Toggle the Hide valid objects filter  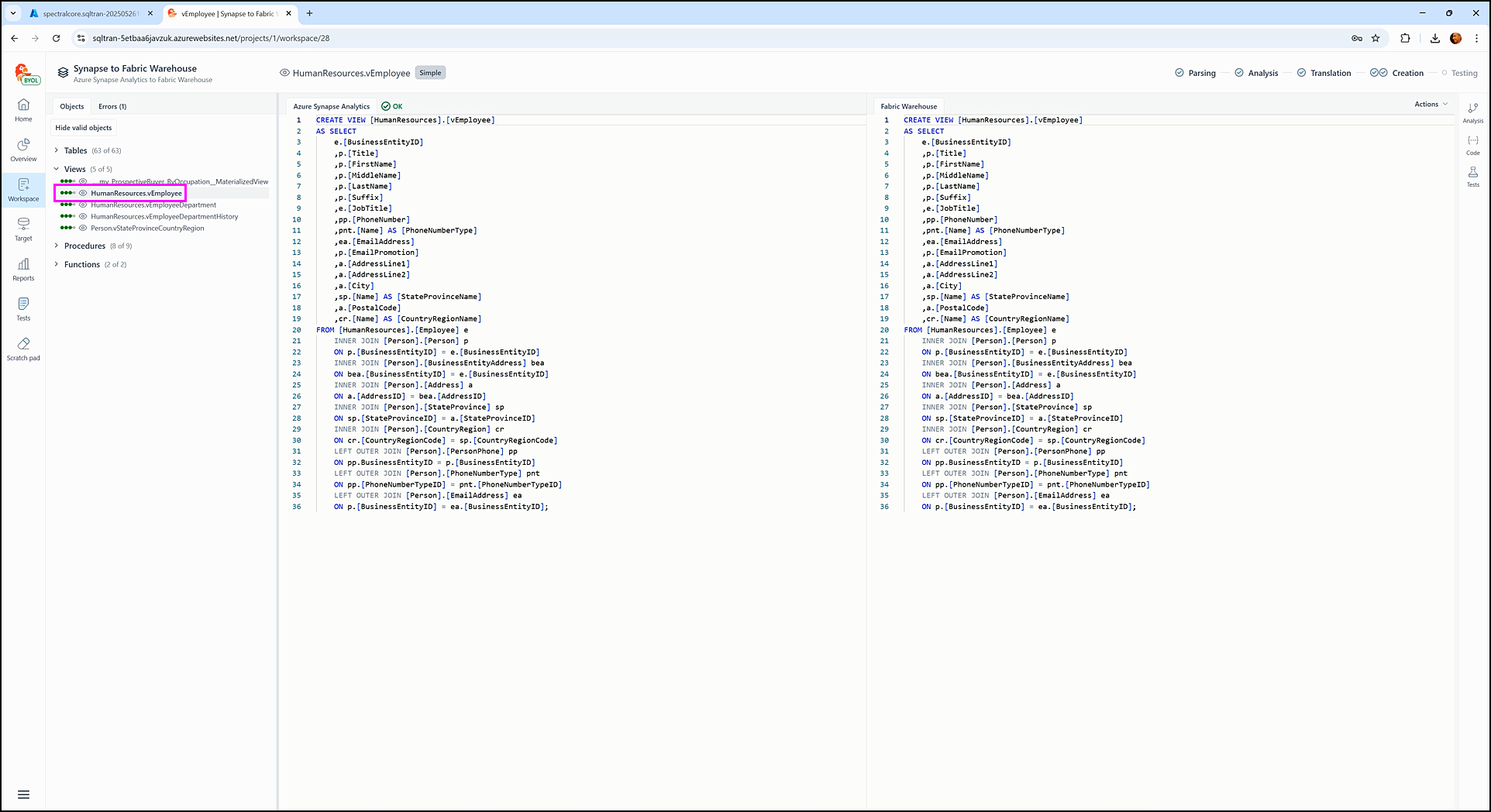[x=84, y=128]
